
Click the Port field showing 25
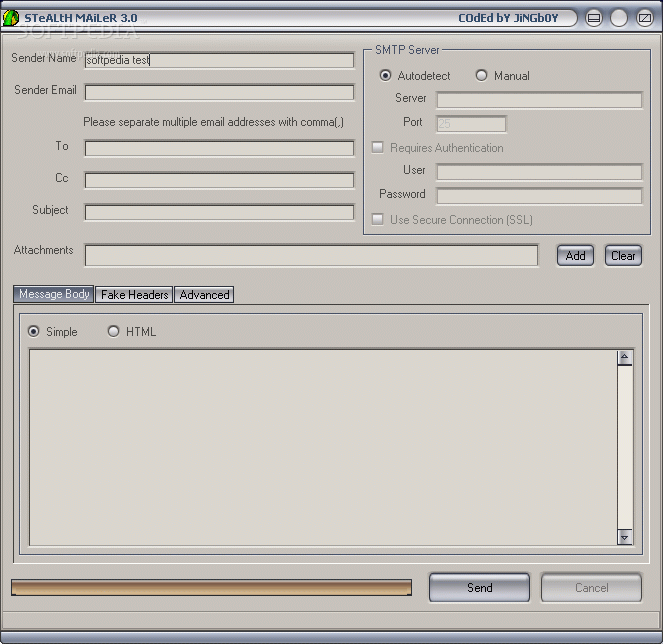click(x=471, y=124)
